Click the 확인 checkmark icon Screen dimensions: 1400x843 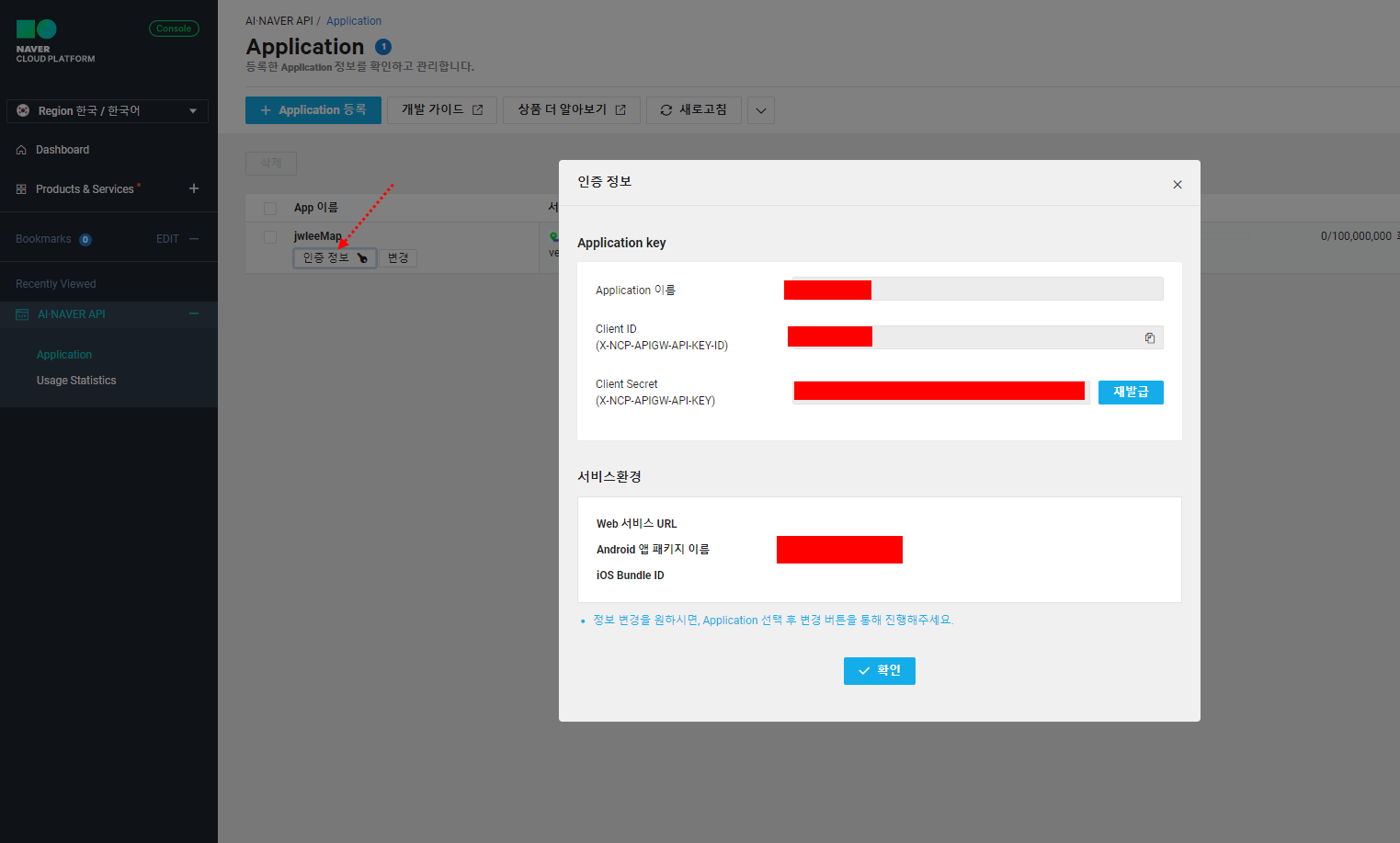864,671
